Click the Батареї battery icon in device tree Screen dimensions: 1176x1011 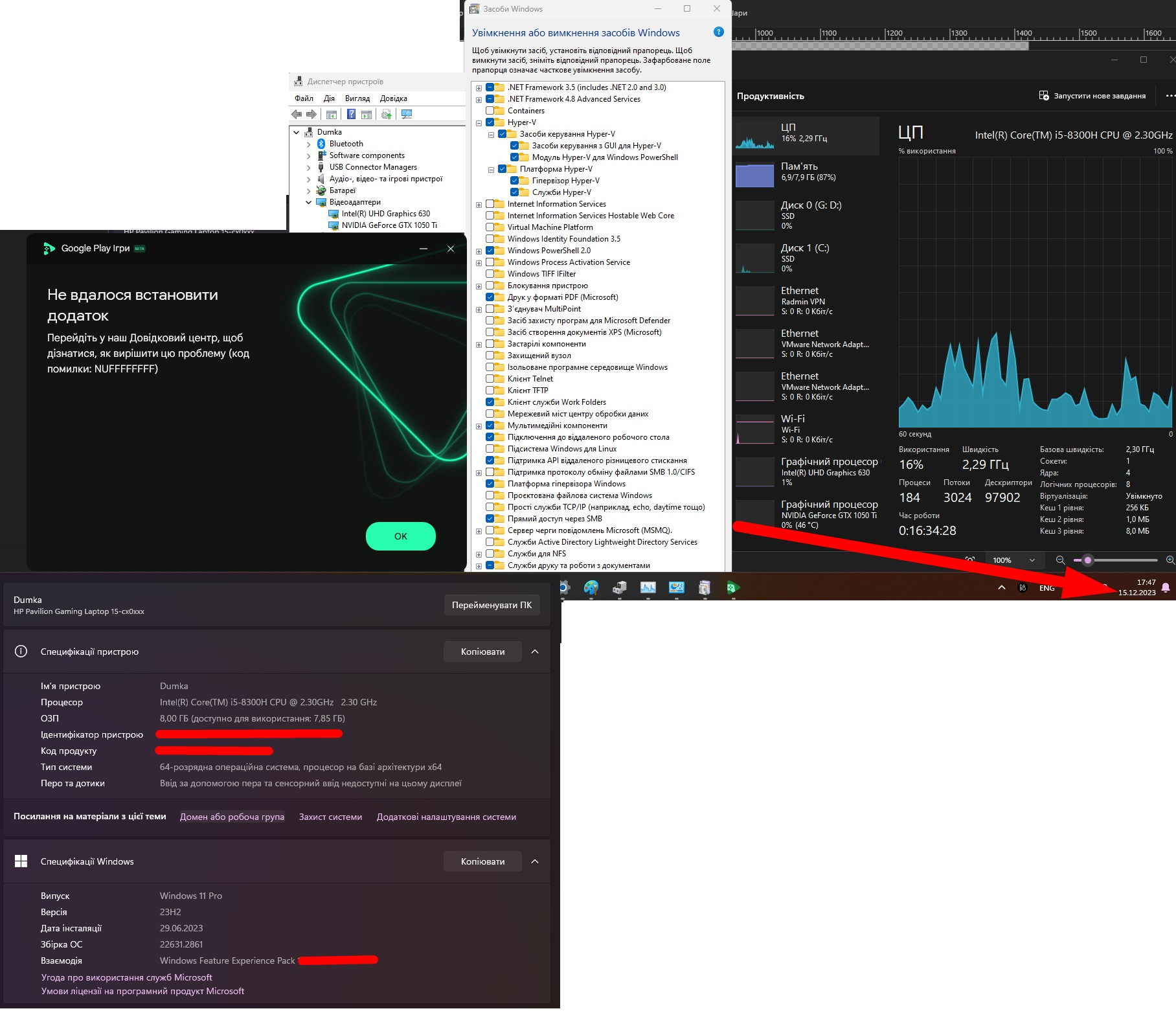pyautogui.click(x=321, y=190)
